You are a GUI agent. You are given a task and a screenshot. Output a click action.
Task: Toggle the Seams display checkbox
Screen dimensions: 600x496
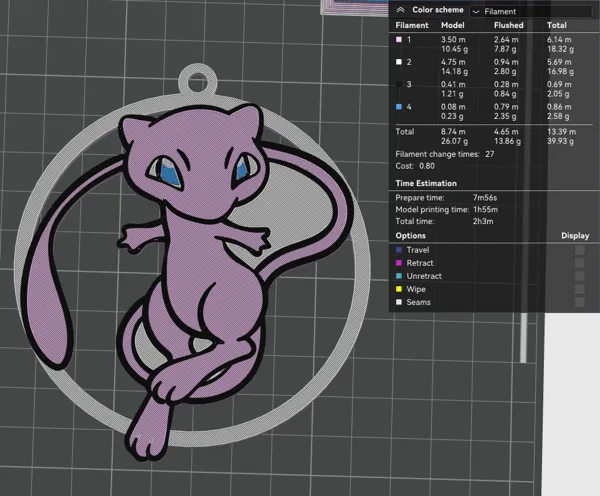coord(580,302)
